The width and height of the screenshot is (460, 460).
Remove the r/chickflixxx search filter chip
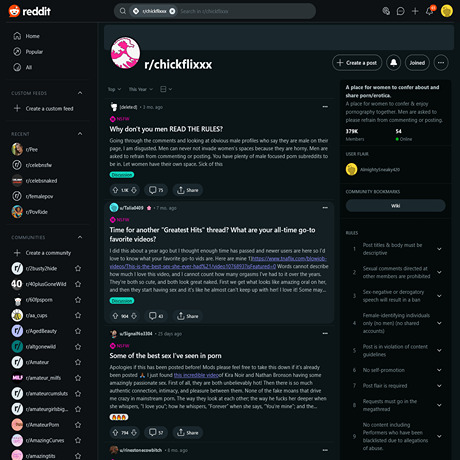172,11
